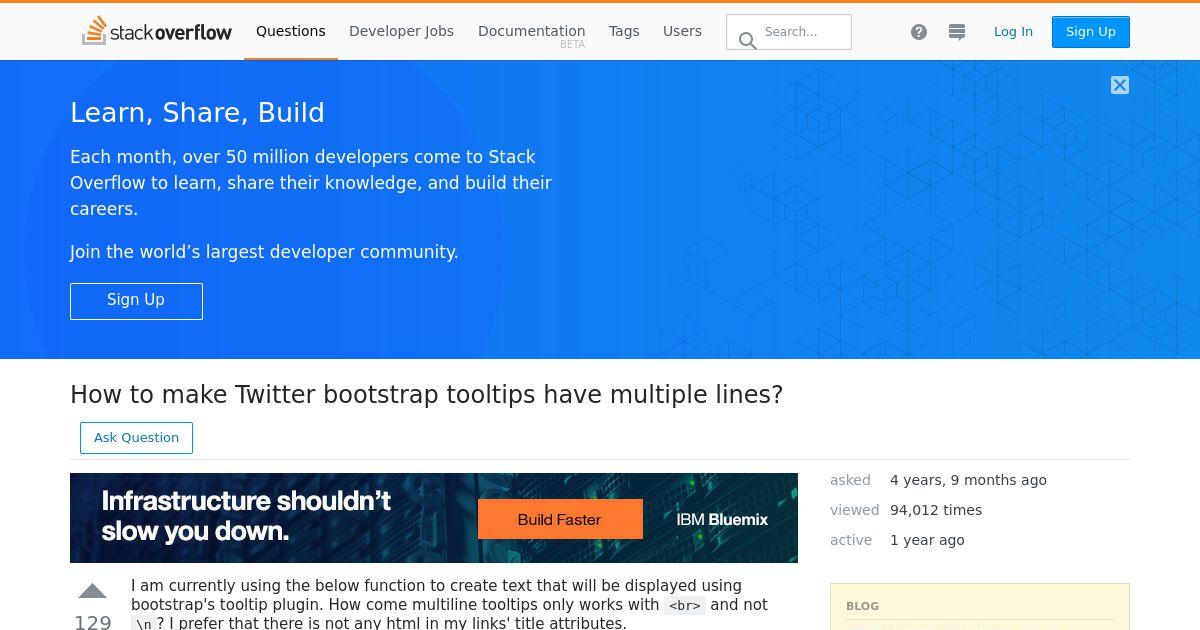Click the question vote count 129
Screen dimensions: 1200x630
point(92,621)
